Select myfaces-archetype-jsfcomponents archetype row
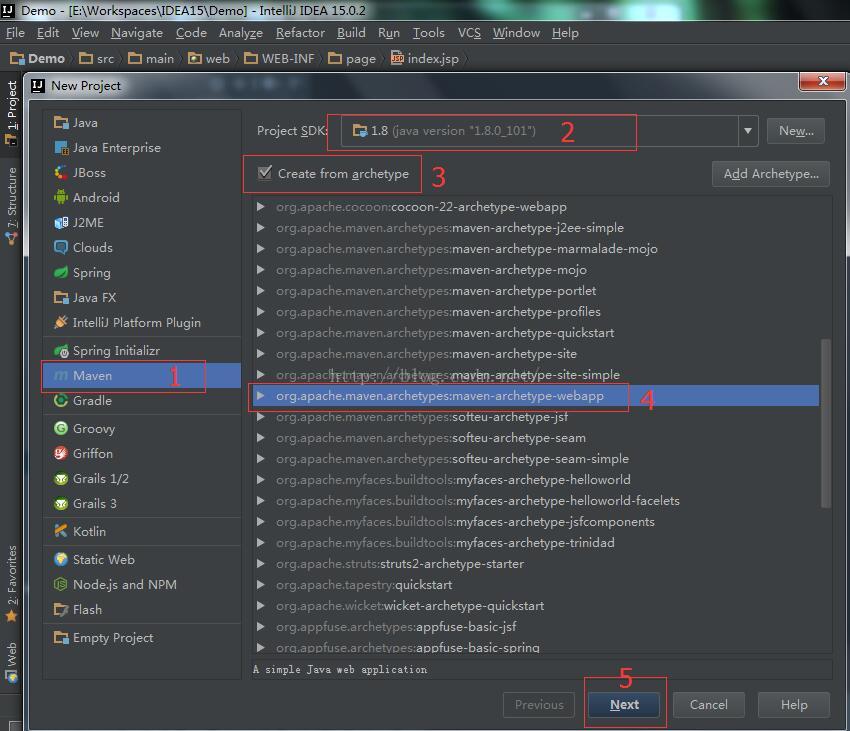This screenshot has height=731, width=850. 536,522
